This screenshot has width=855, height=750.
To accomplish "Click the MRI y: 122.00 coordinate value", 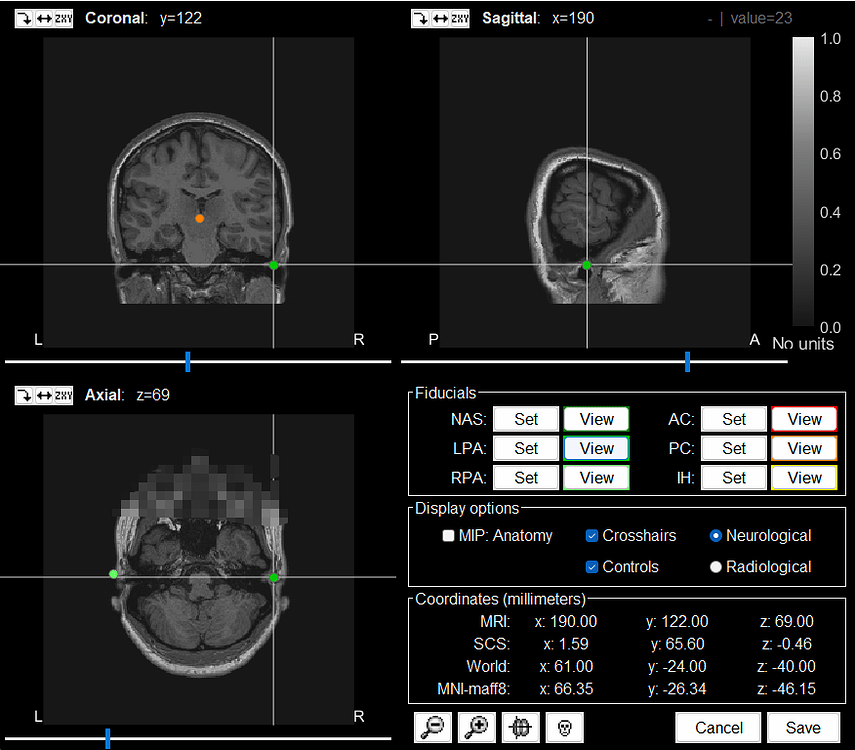I will [677, 621].
